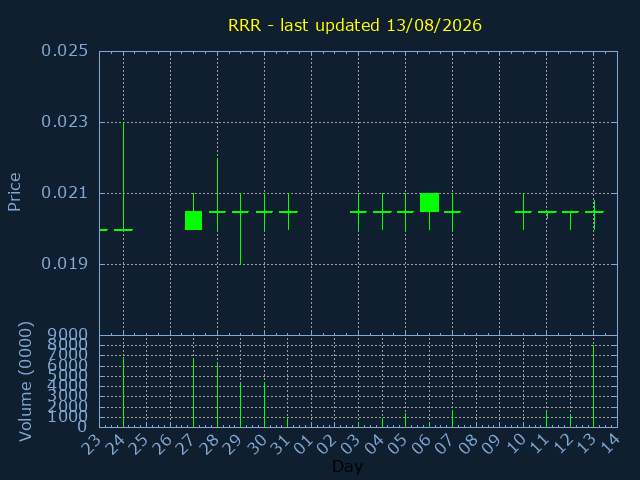This screenshot has width=640, height=480.
Task: Click the tall volume bar on day 13
Action: [593, 386]
